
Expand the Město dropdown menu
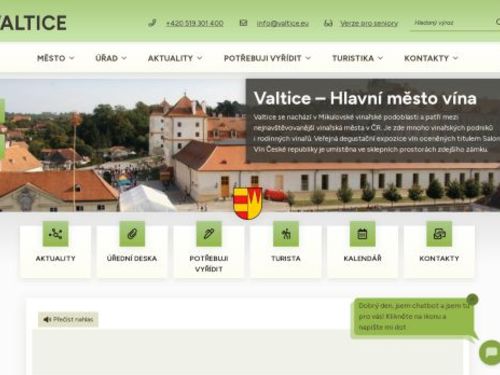pos(55,58)
